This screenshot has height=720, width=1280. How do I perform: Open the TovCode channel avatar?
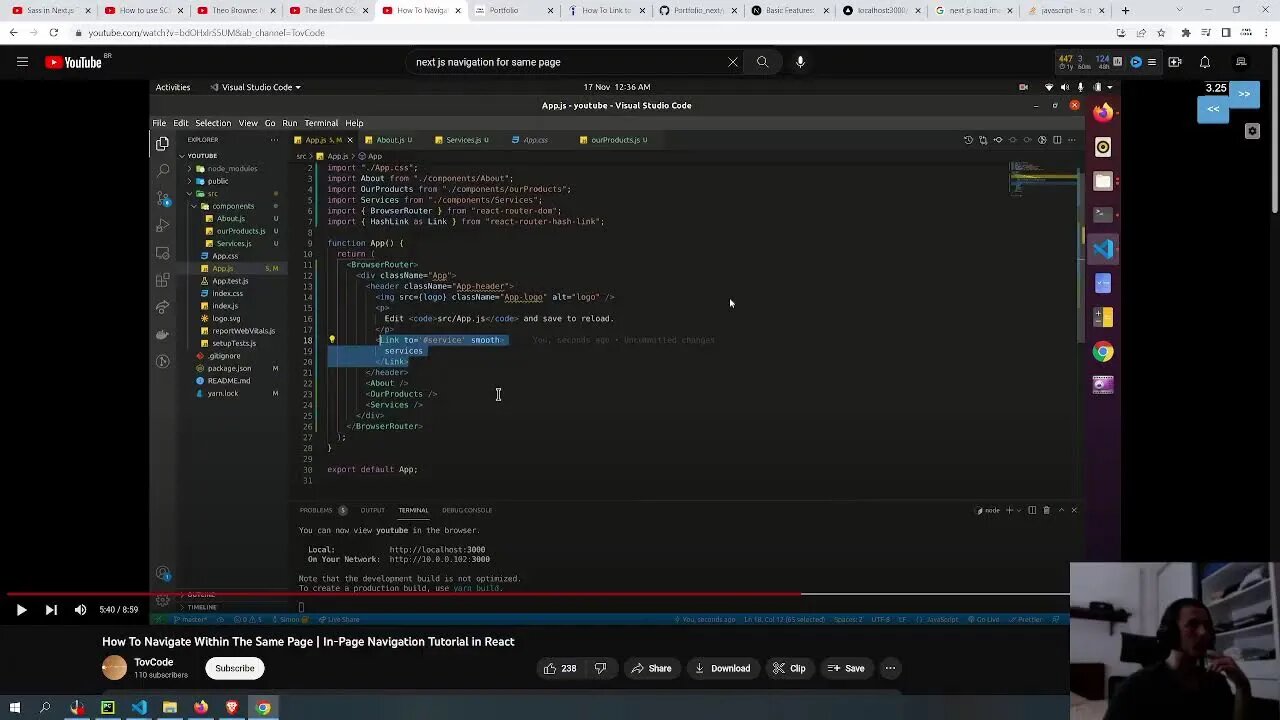click(x=115, y=668)
